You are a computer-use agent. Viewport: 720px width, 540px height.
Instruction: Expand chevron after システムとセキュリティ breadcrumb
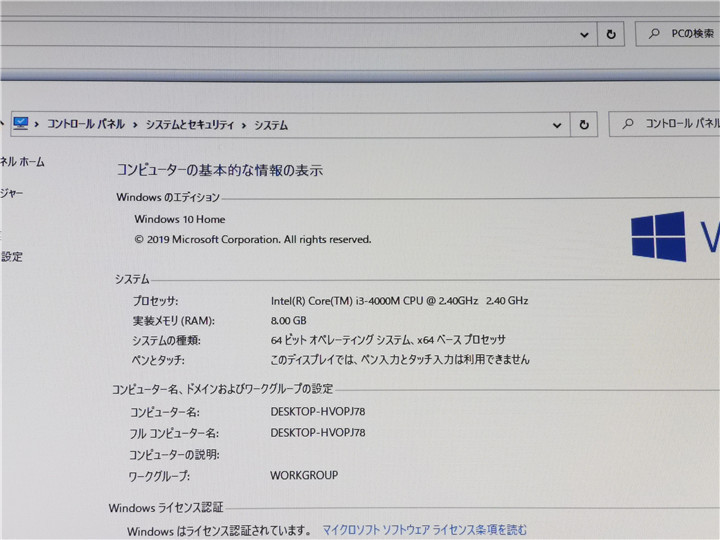(x=244, y=125)
